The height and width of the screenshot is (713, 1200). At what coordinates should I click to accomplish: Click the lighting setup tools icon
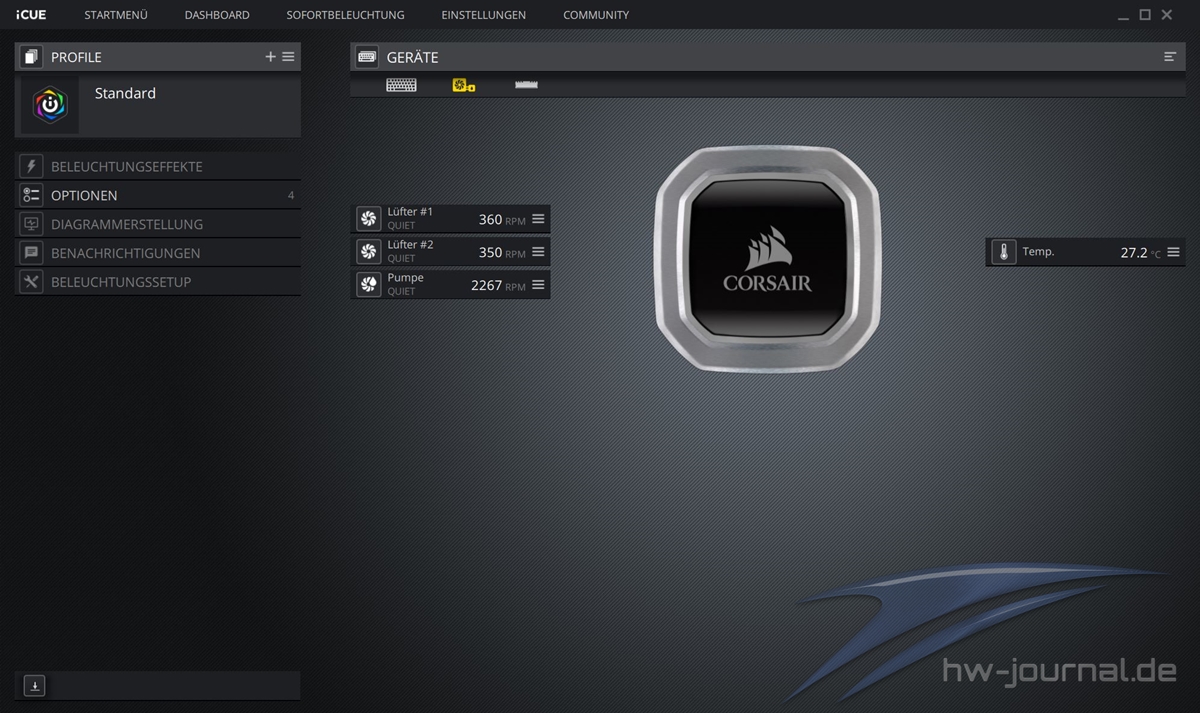tap(31, 282)
